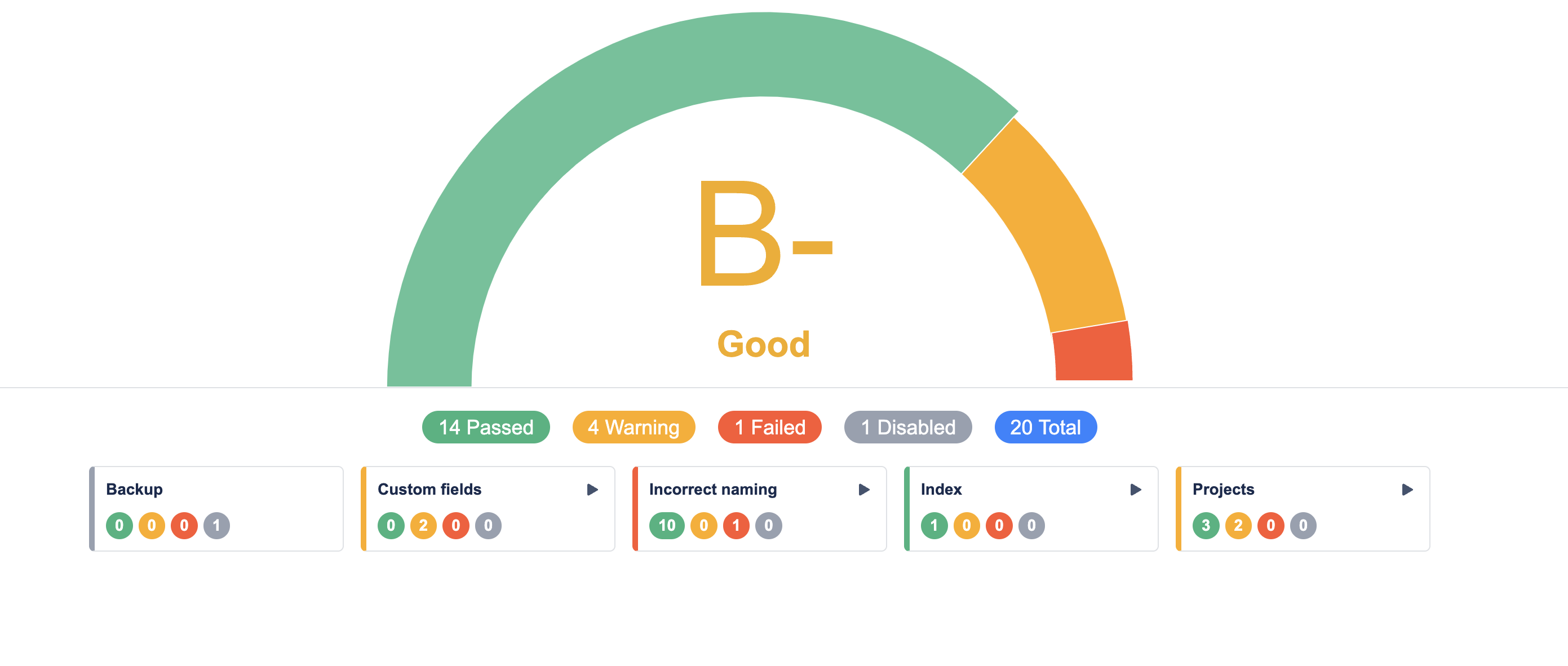Click the 14 Passed badge
The height and width of the screenshot is (666, 1568).
pos(485,427)
